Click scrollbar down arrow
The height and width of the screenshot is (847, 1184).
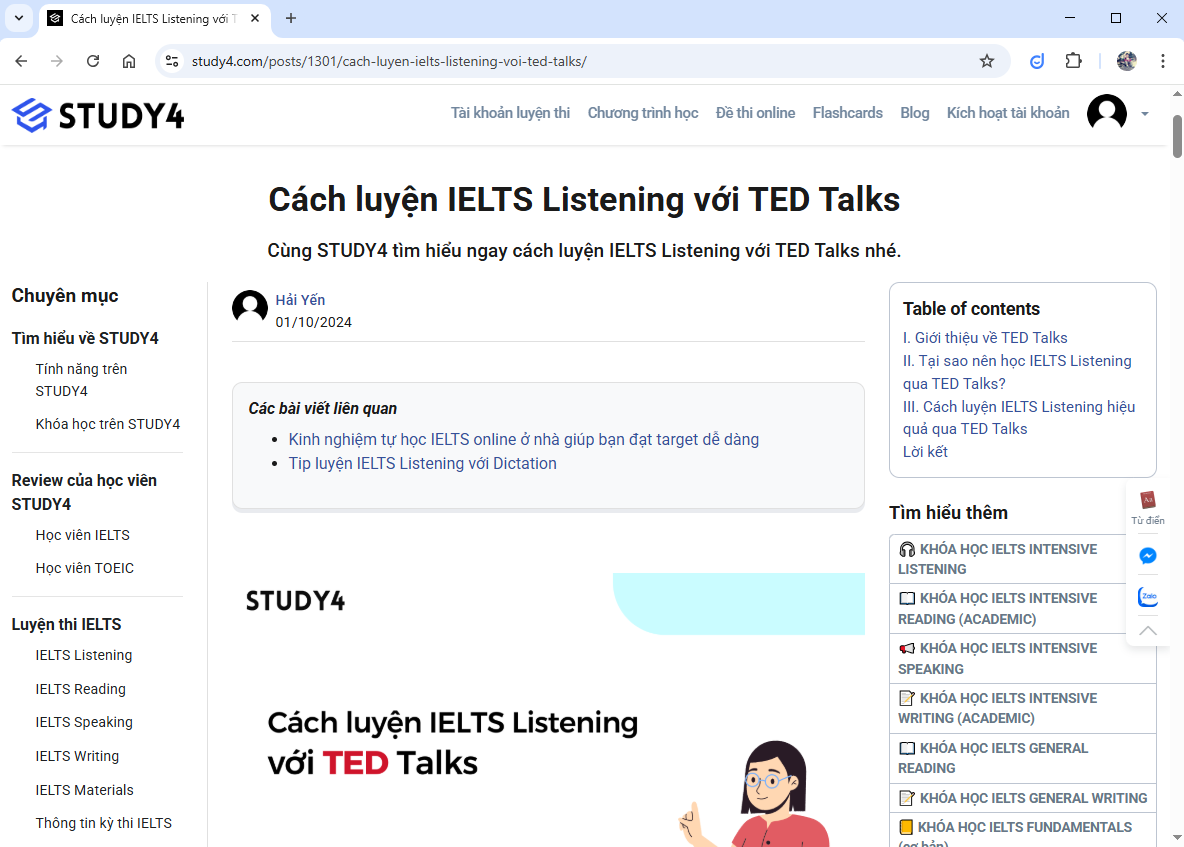click(1177, 837)
